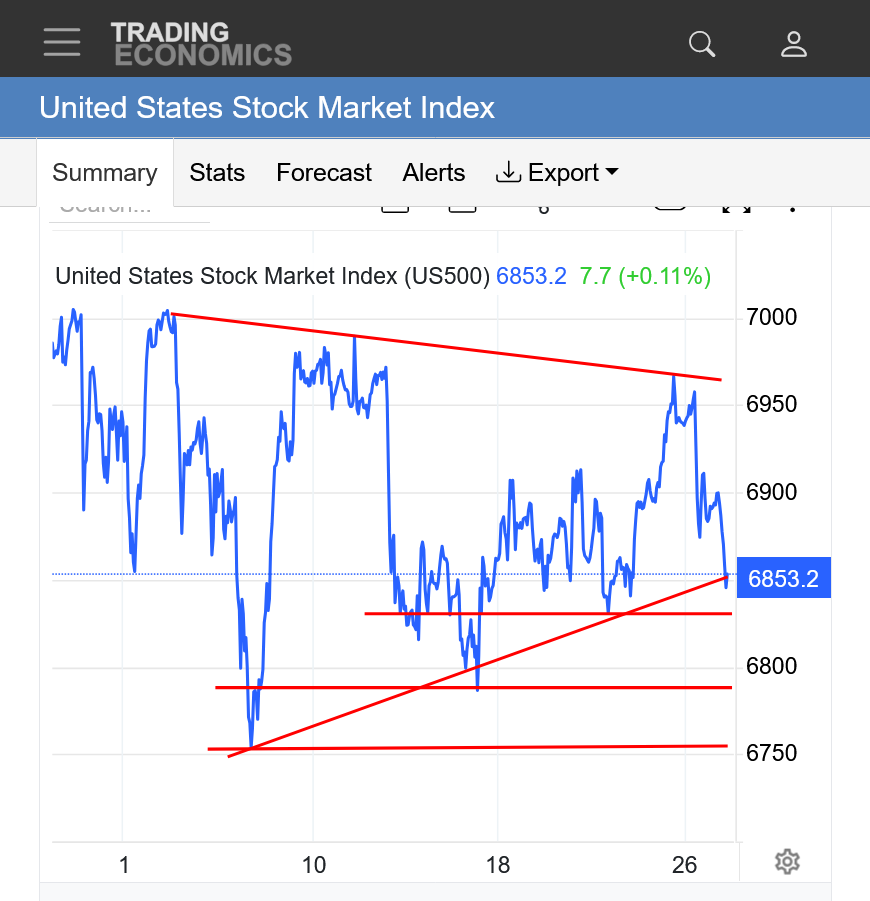Open the user account icon
The height and width of the screenshot is (901, 870).
coord(794,44)
